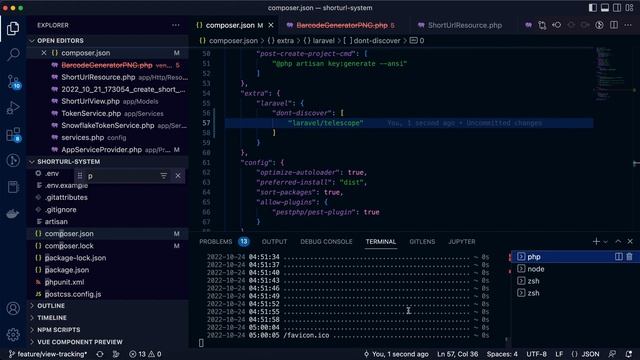Open notifications bell in status bar
Viewport: 640px width, 360px height.
click(629, 354)
